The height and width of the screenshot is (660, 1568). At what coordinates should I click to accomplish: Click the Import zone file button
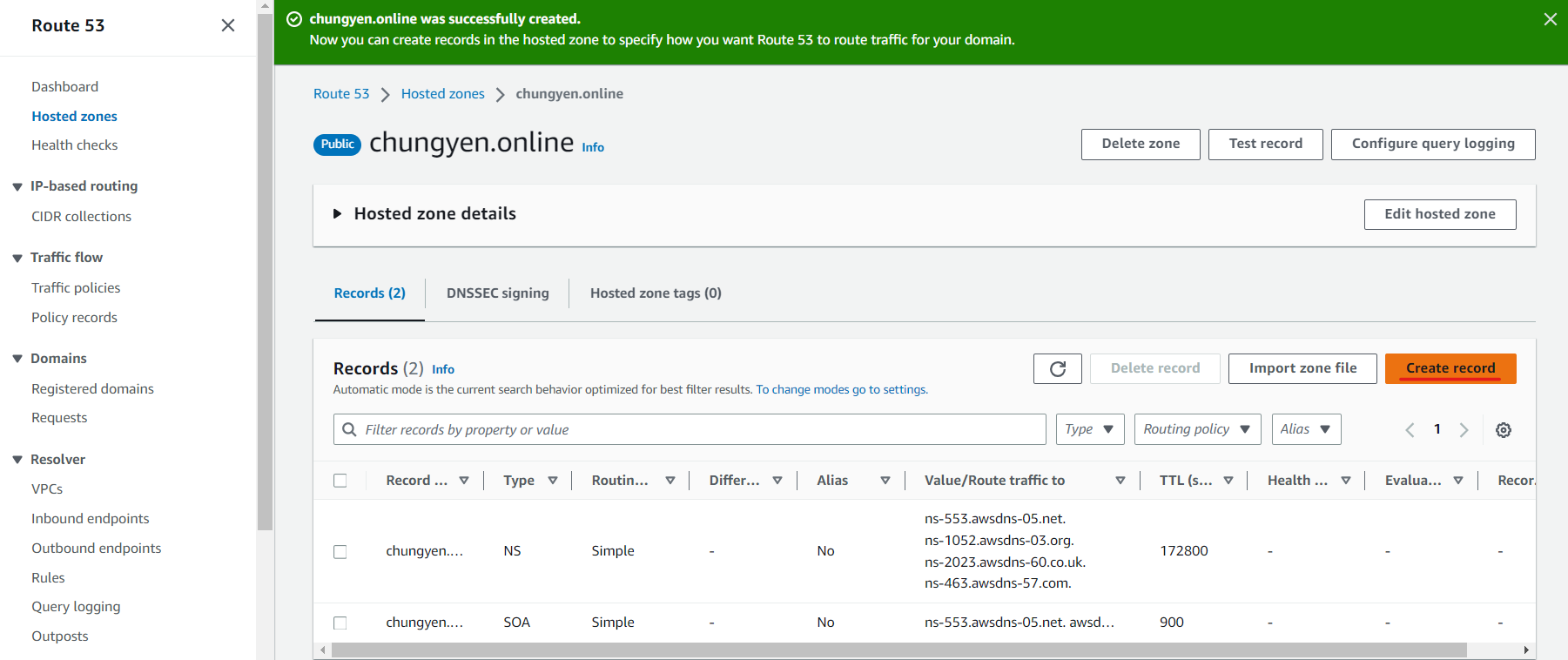click(x=1302, y=368)
